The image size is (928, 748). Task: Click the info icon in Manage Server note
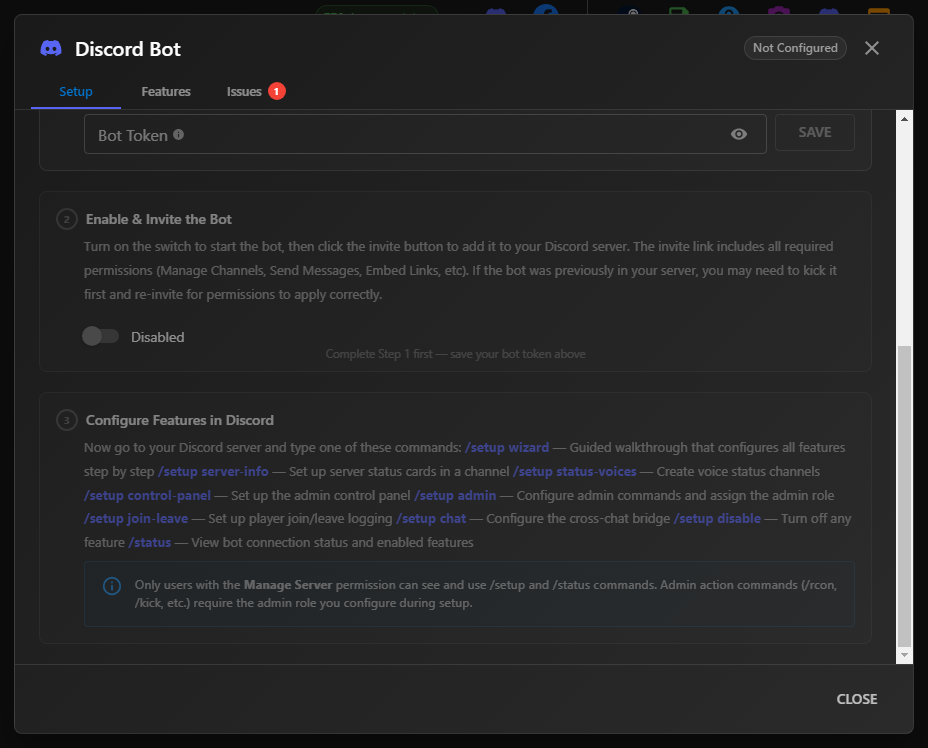click(x=112, y=586)
